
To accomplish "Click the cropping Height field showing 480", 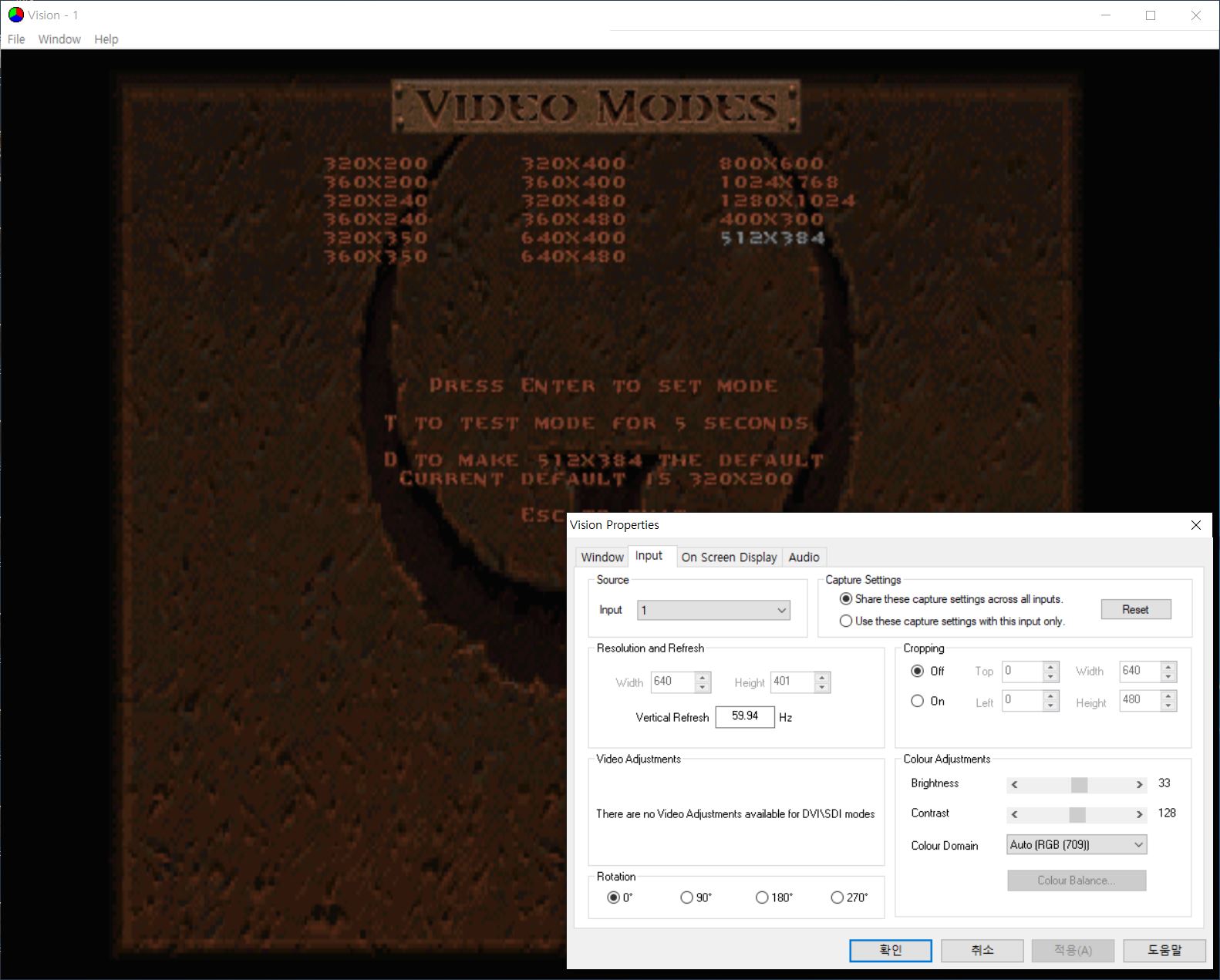I will click(1141, 700).
